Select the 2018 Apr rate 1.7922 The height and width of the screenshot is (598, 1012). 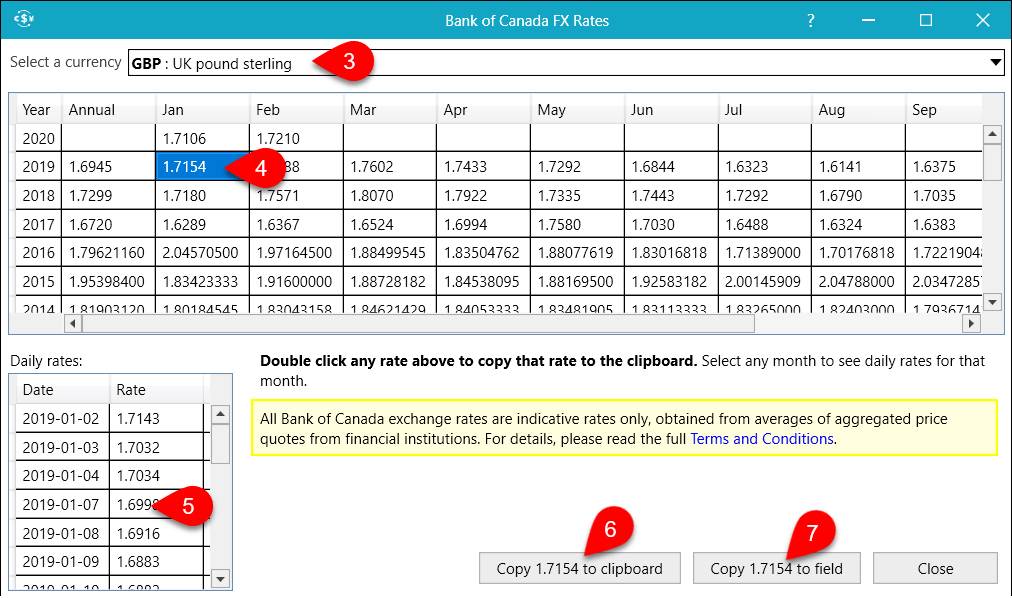point(483,195)
